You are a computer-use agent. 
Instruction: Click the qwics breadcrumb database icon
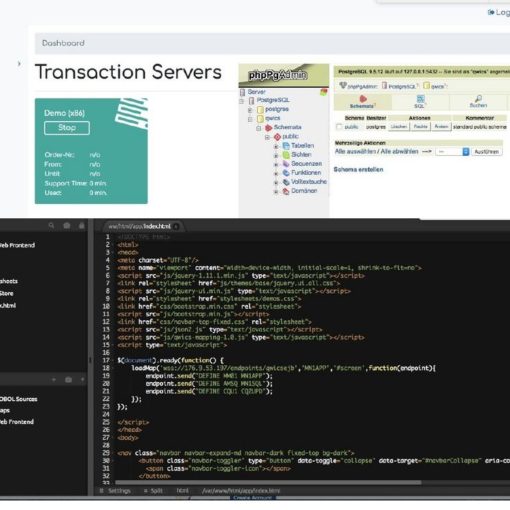426,86
